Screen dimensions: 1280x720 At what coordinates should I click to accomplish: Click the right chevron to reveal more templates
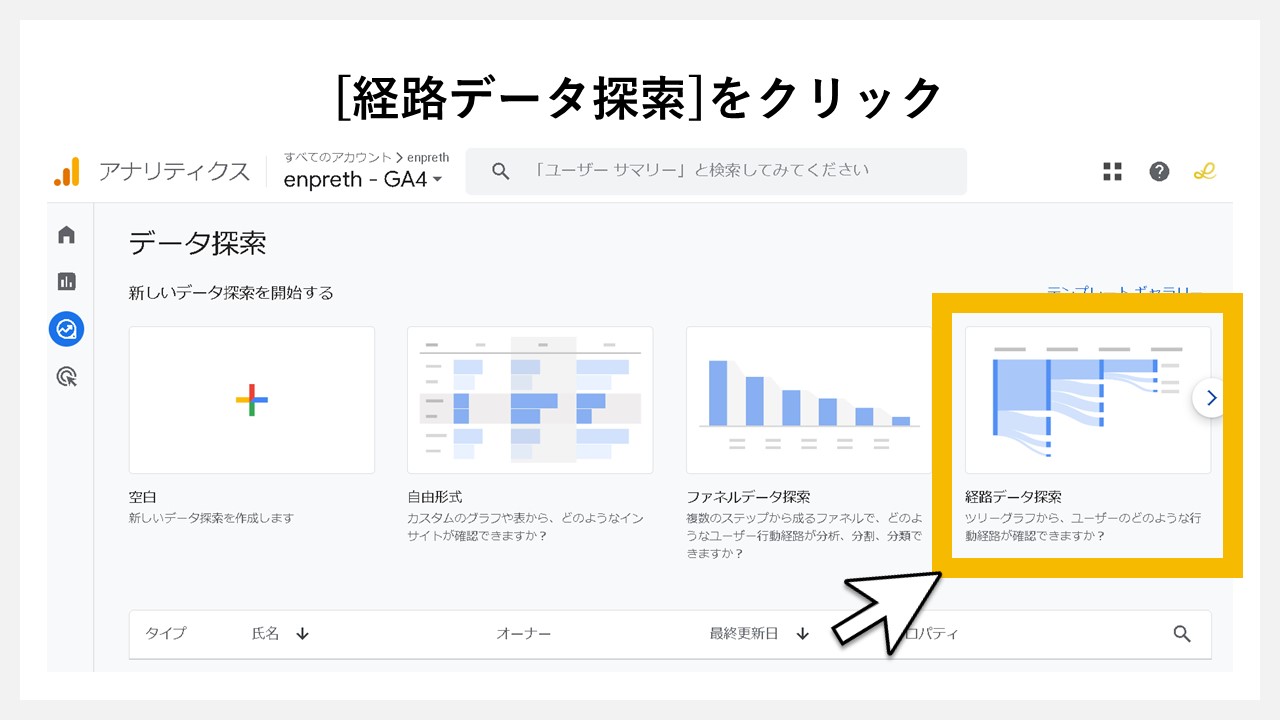[x=1210, y=397]
